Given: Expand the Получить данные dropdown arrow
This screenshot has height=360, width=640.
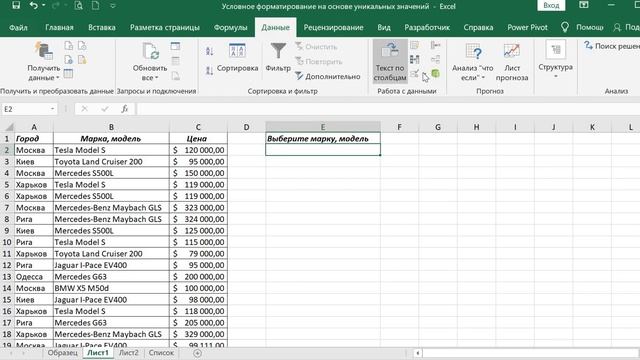Looking at the screenshot, I should tap(58, 78).
